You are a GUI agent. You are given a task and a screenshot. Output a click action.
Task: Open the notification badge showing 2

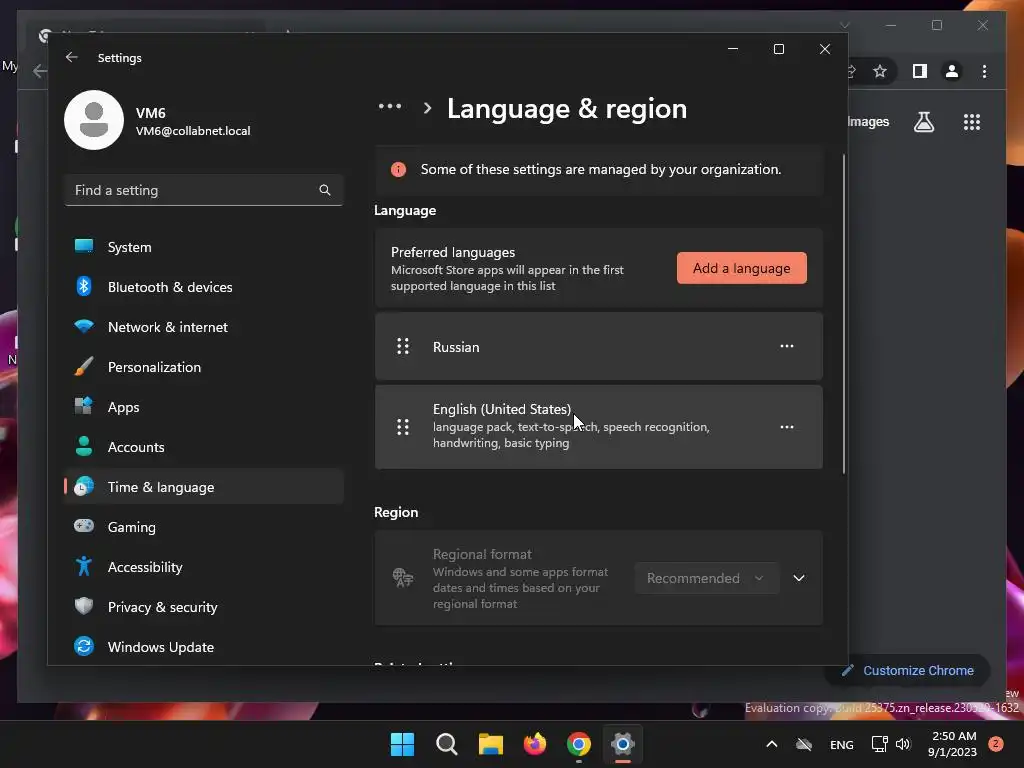coord(996,744)
